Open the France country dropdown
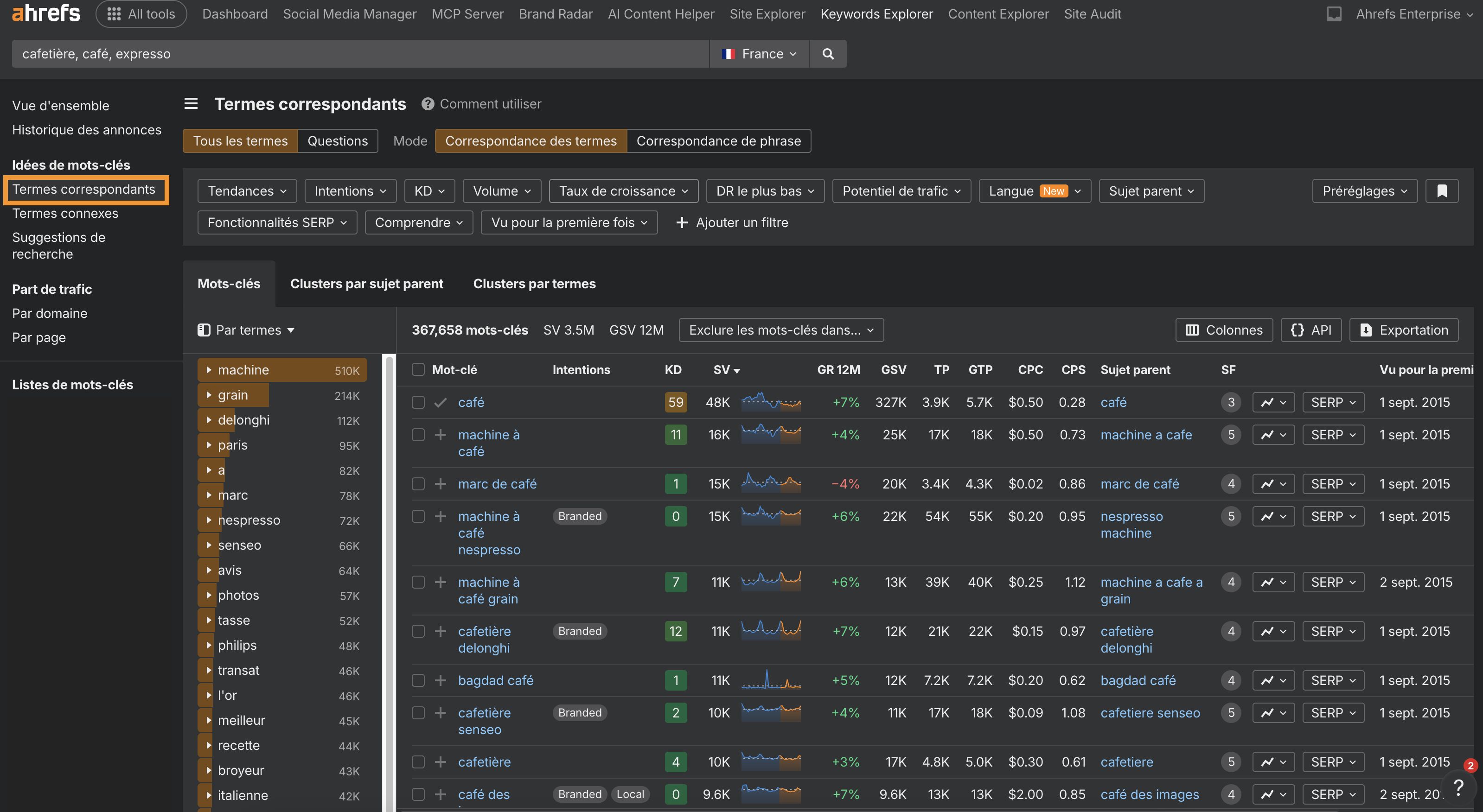1483x812 pixels. click(x=759, y=53)
